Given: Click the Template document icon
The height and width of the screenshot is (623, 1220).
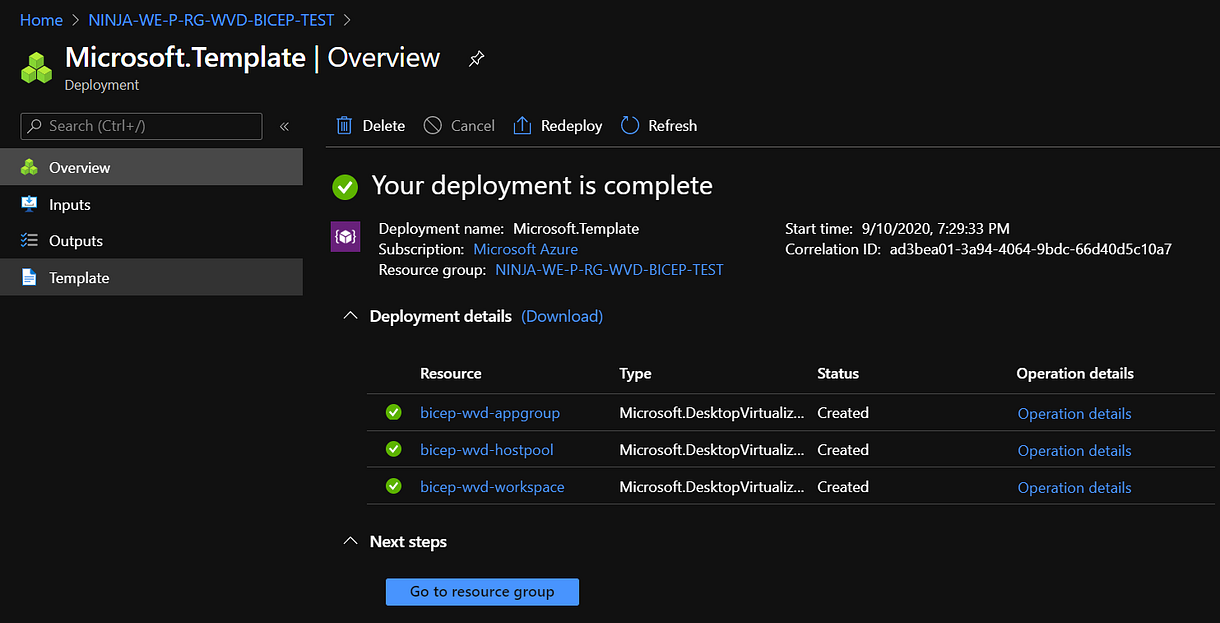Looking at the screenshot, I should point(29,277).
